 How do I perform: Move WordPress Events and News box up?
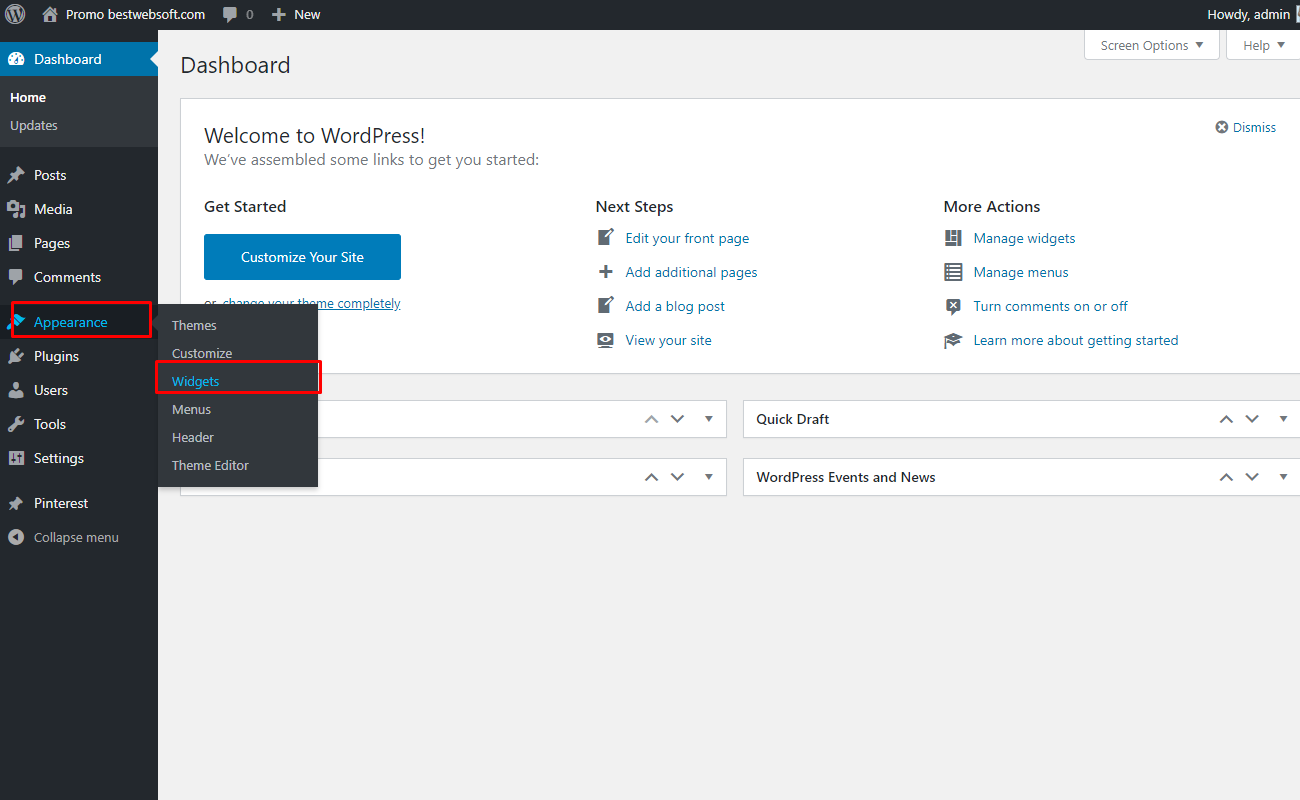point(1226,477)
